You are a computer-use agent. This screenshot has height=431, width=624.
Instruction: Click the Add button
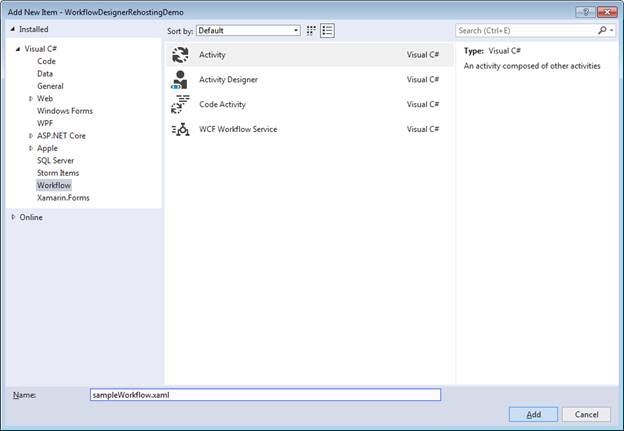(x=533, y=414)
